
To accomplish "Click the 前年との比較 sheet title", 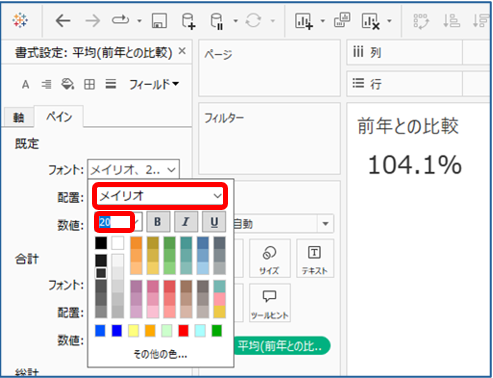I will coord(408,126).
